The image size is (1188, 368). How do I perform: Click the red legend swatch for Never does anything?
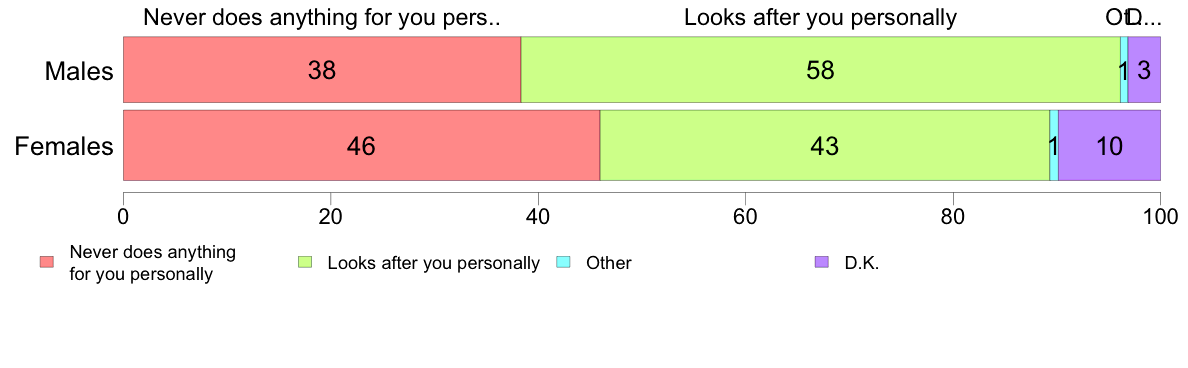[47, 262]
